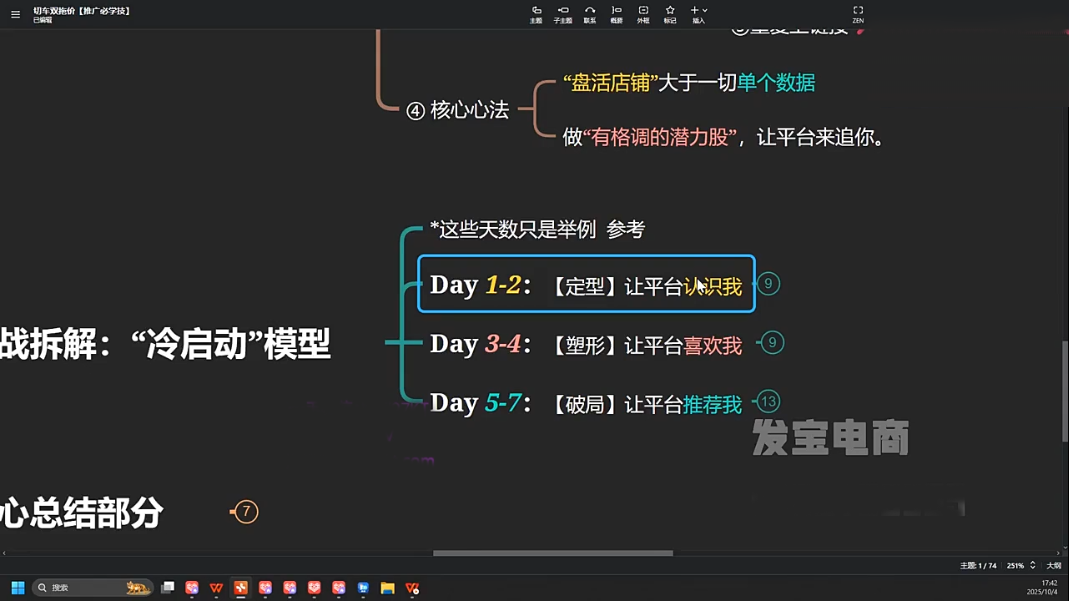Open the 标记 marker star icon

670,14
